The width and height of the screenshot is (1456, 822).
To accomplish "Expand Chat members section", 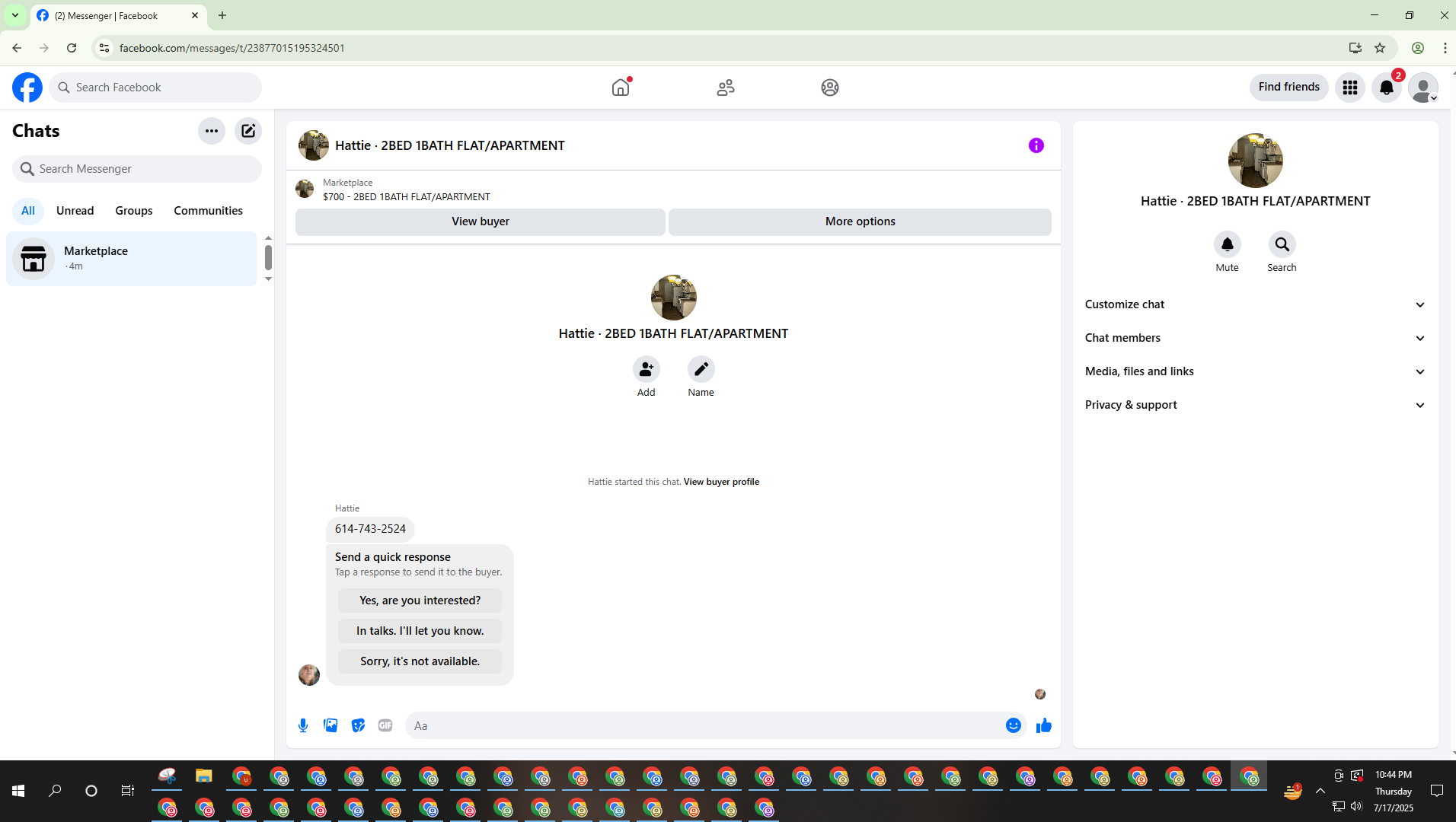I will coord(1256,338).
